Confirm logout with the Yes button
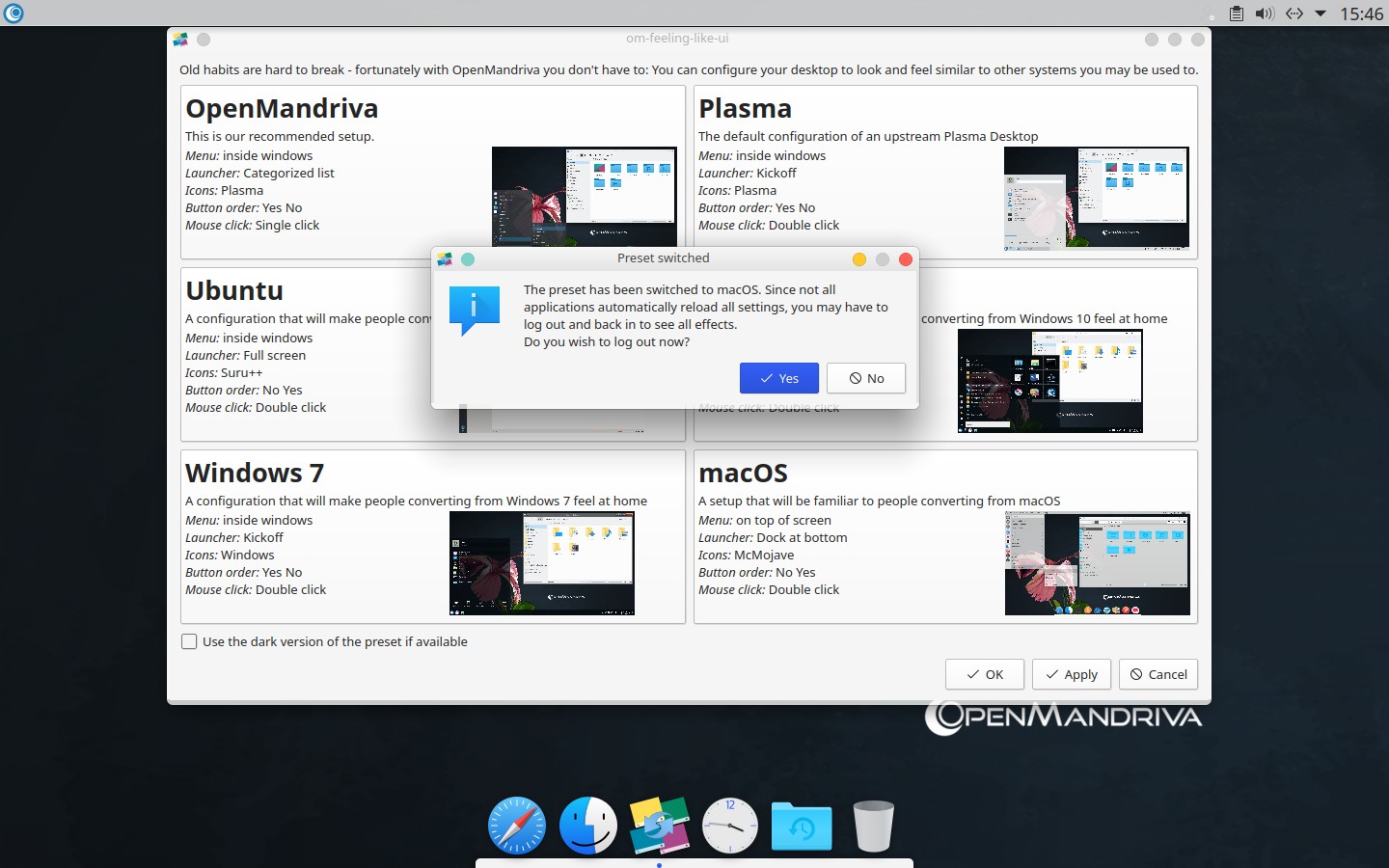The image size is (1389, 868). pos(779,378)
